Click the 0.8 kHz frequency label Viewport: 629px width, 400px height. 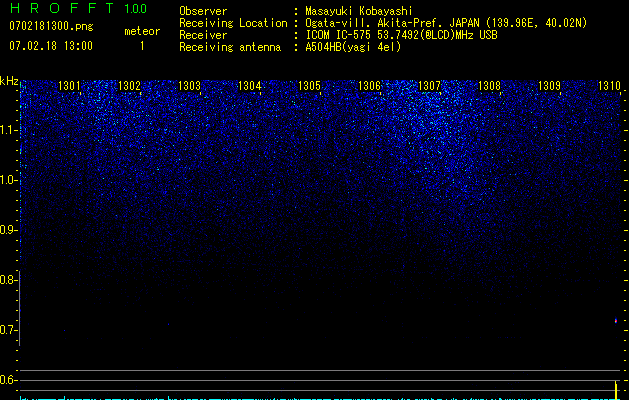coord(7,280)
